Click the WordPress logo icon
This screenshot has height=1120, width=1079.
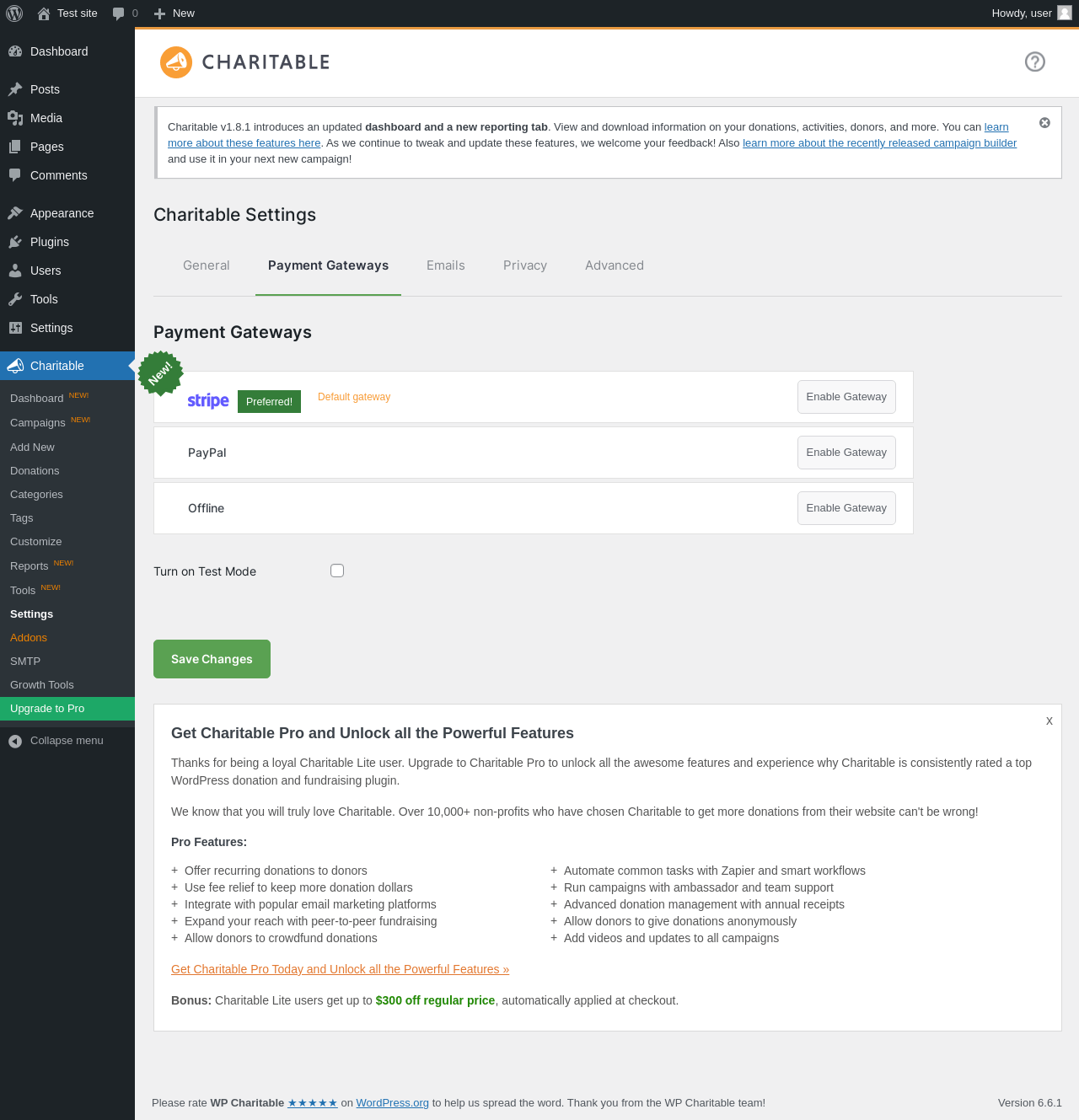[14, 13]
